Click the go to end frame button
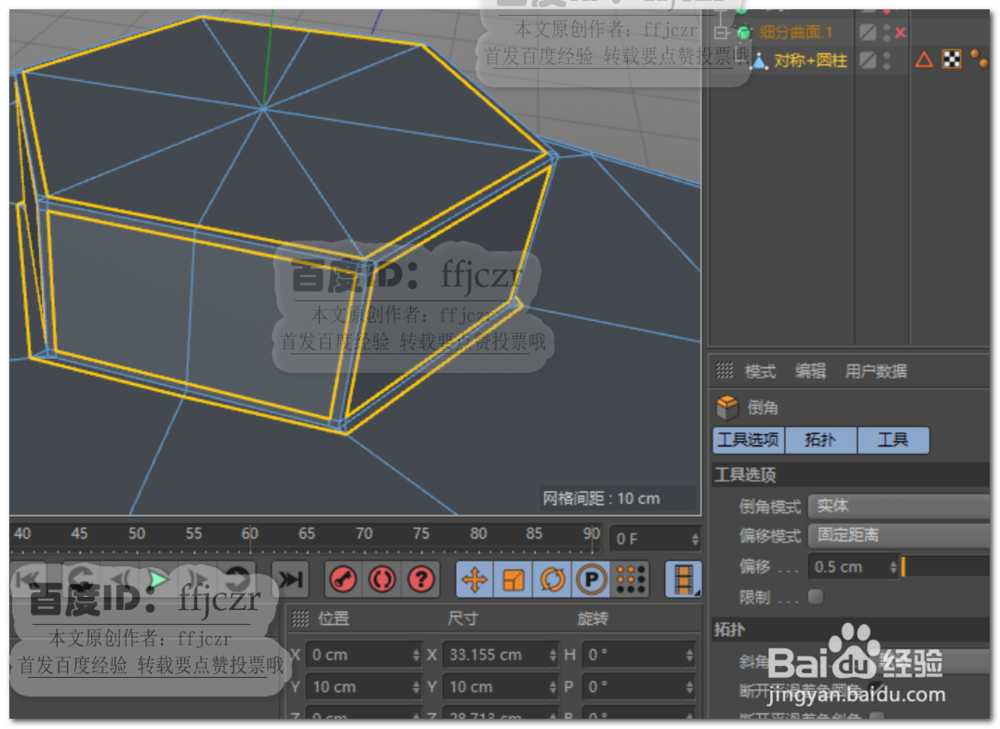 point(290,579)
